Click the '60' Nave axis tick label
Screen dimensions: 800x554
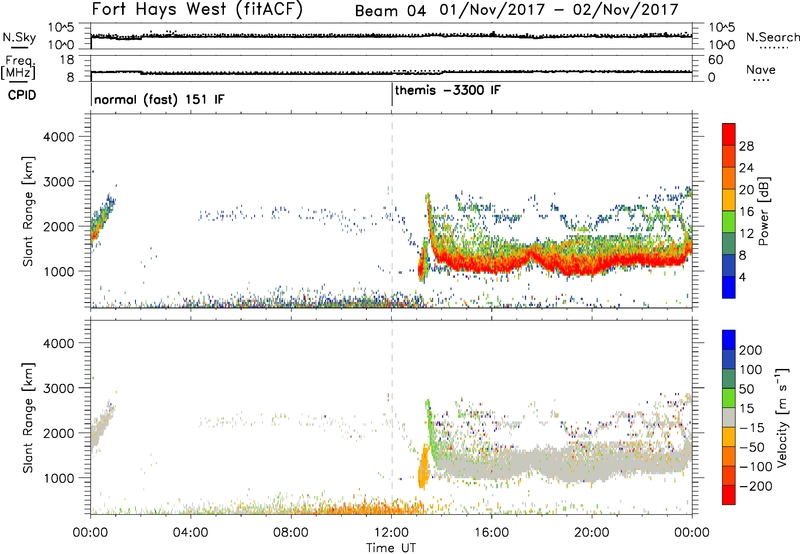click(x=715, y=60)
